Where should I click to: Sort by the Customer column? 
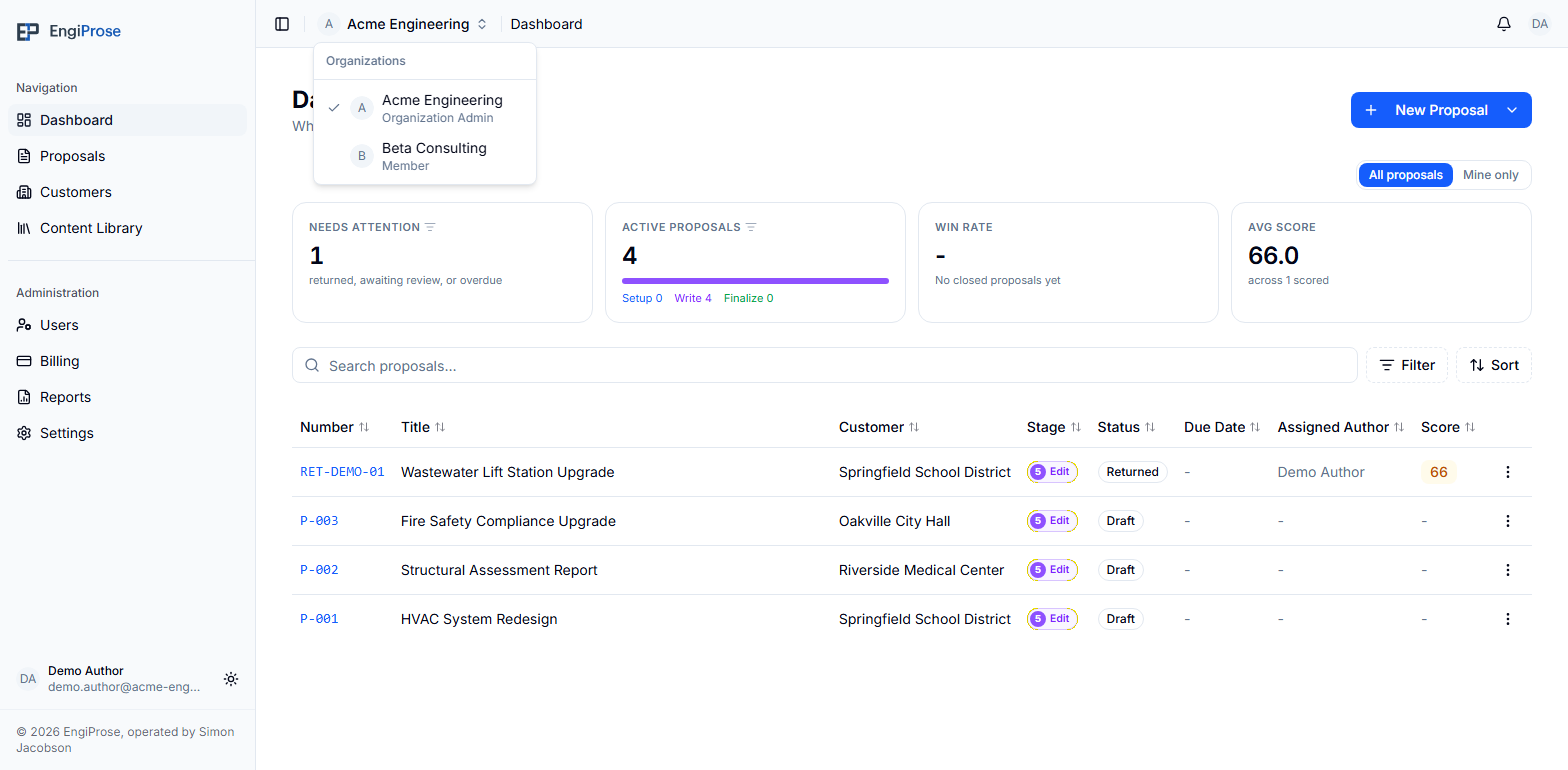click(x=879, y=427)
